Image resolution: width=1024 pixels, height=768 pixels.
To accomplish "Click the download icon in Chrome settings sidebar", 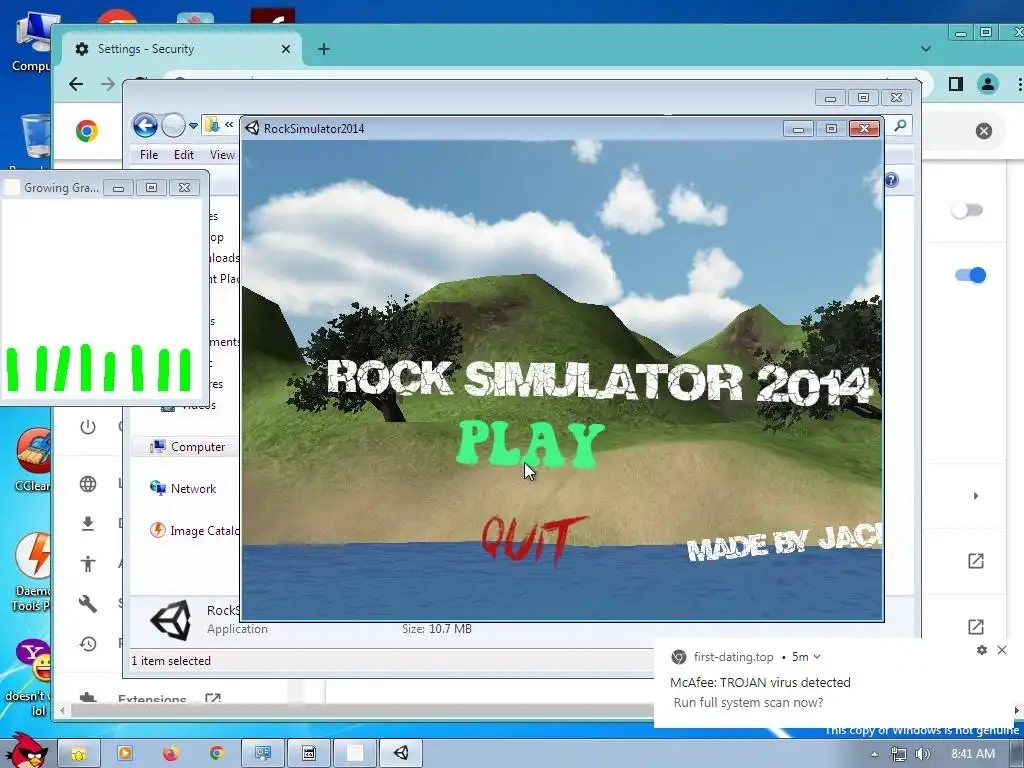I will tap(88, 524).
